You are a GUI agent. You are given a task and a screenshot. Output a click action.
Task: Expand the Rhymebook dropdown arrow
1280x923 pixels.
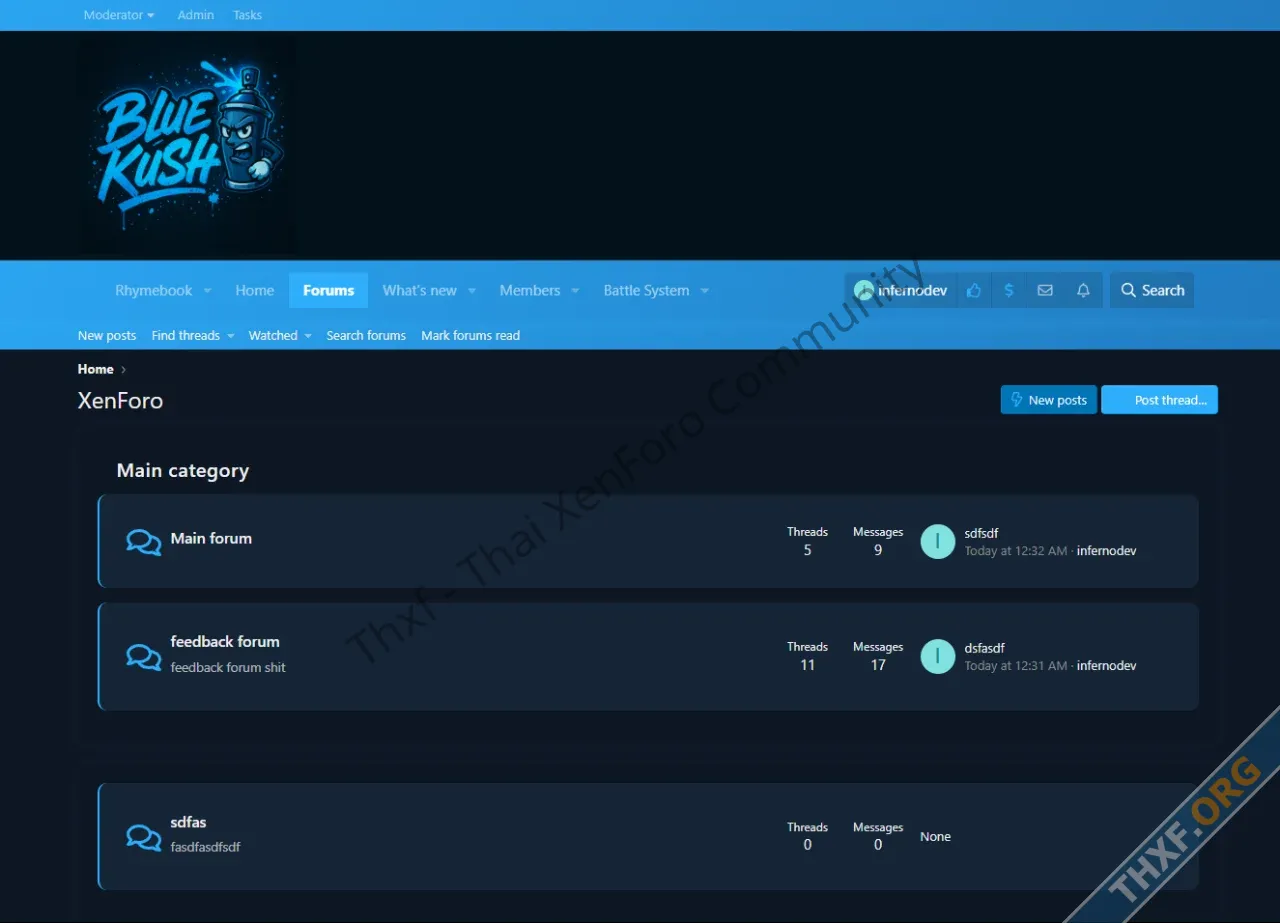click(208, 291)
